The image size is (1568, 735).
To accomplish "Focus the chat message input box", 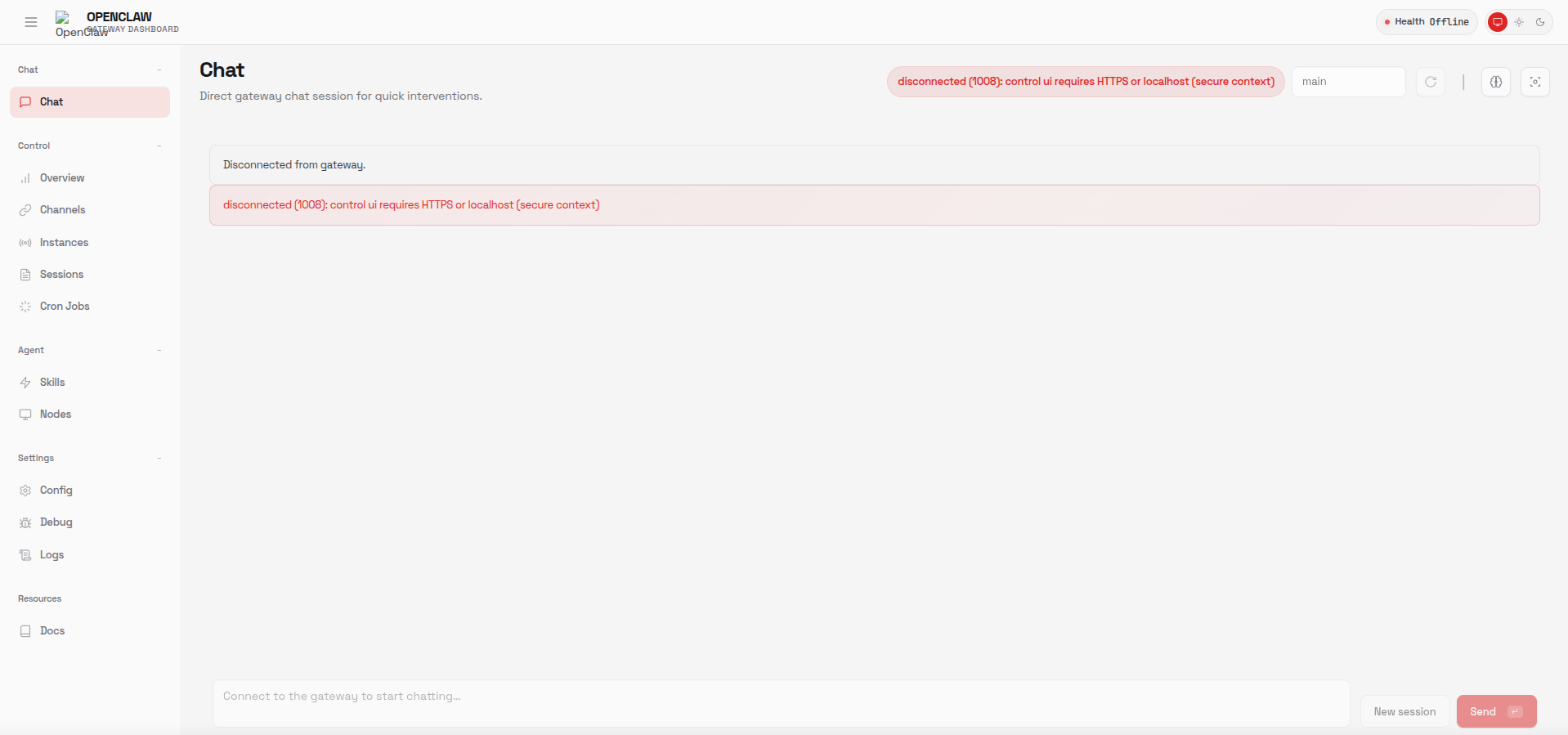I will pos(781,703).
